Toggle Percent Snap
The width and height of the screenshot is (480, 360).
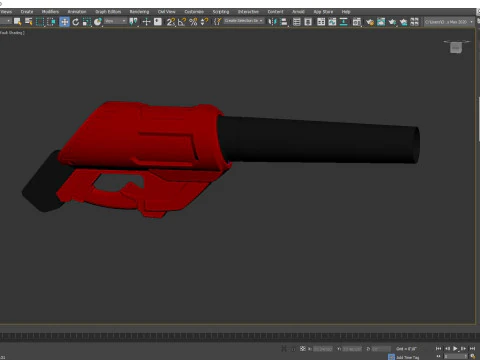193,22
